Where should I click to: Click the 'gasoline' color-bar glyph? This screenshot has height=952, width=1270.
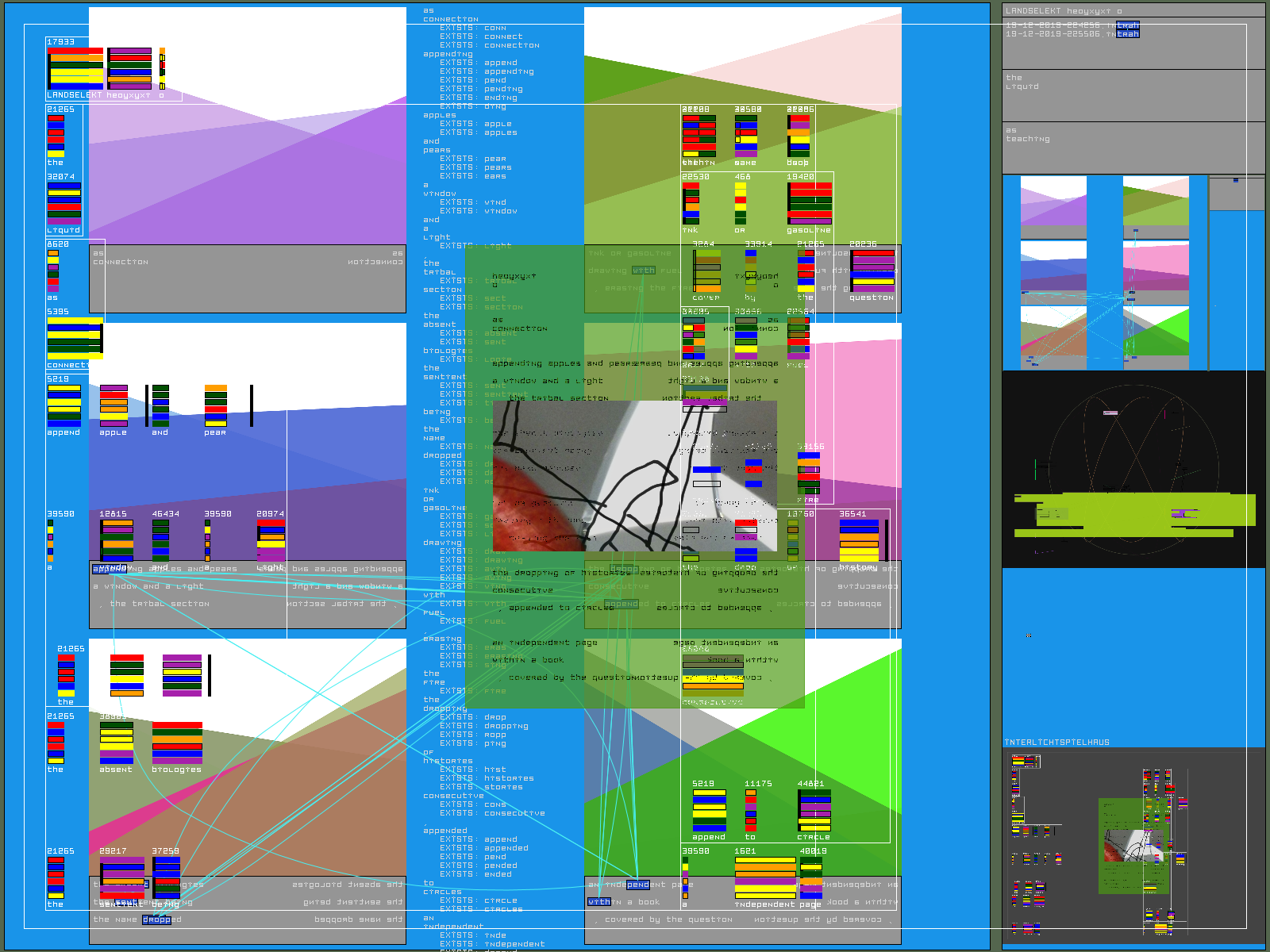(x=810, y=204)
